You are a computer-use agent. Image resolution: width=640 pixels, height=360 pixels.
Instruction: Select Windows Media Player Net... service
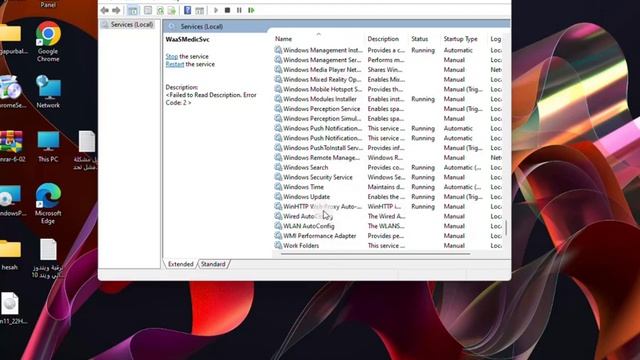pos(387,70)
